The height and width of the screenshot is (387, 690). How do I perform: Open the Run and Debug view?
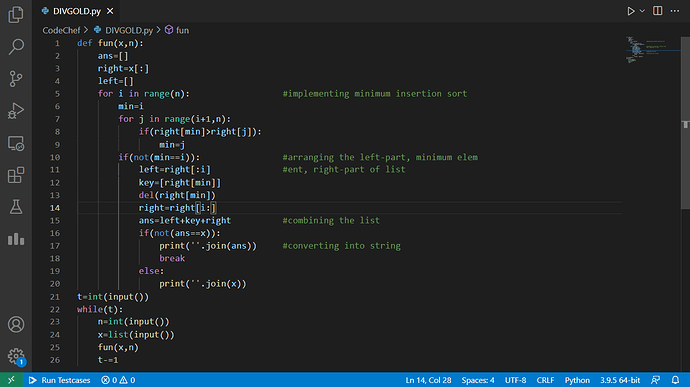pos(16,111)
